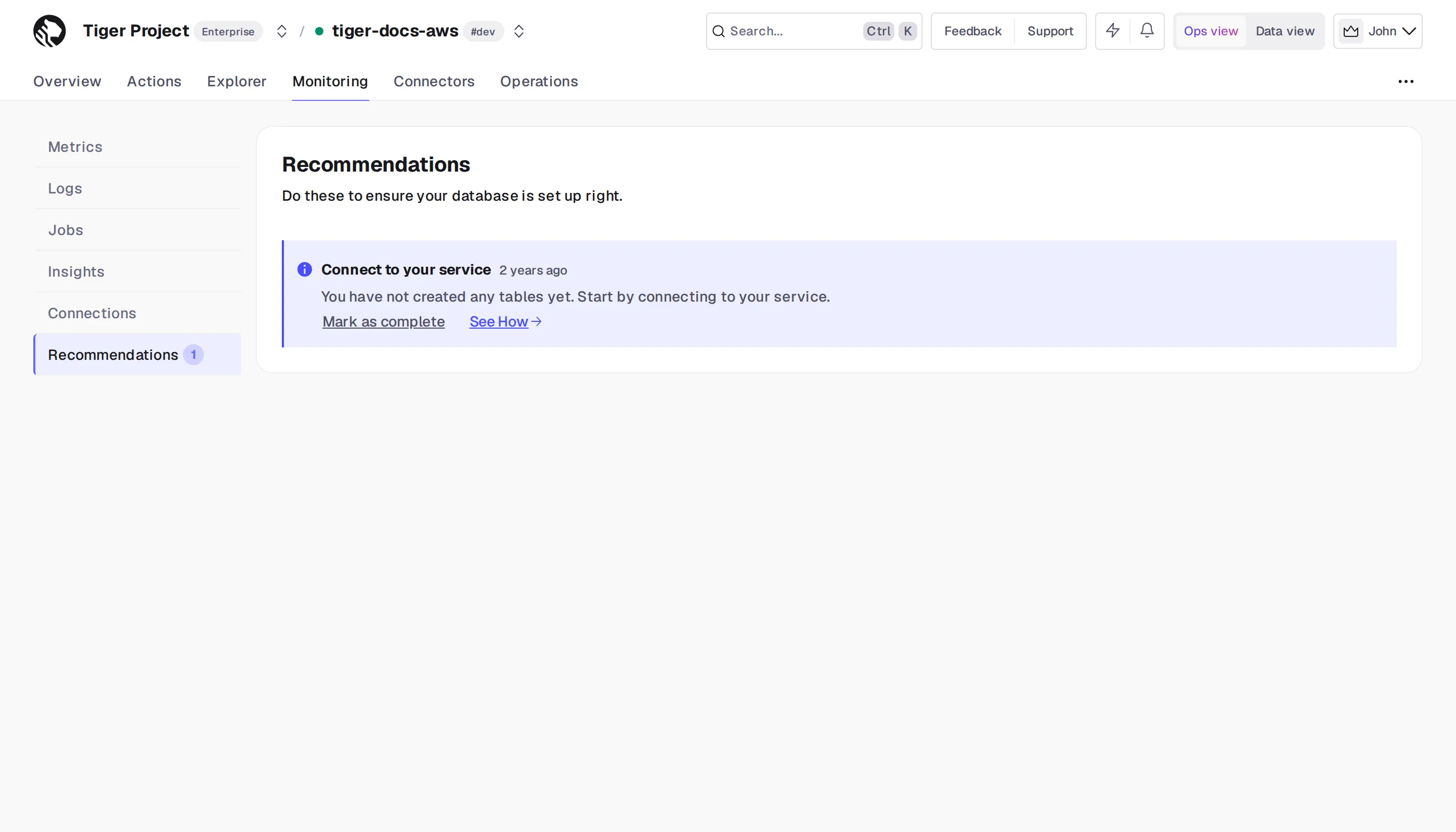
Task: Select Insights in the sidebar
Action: (138, 272)
